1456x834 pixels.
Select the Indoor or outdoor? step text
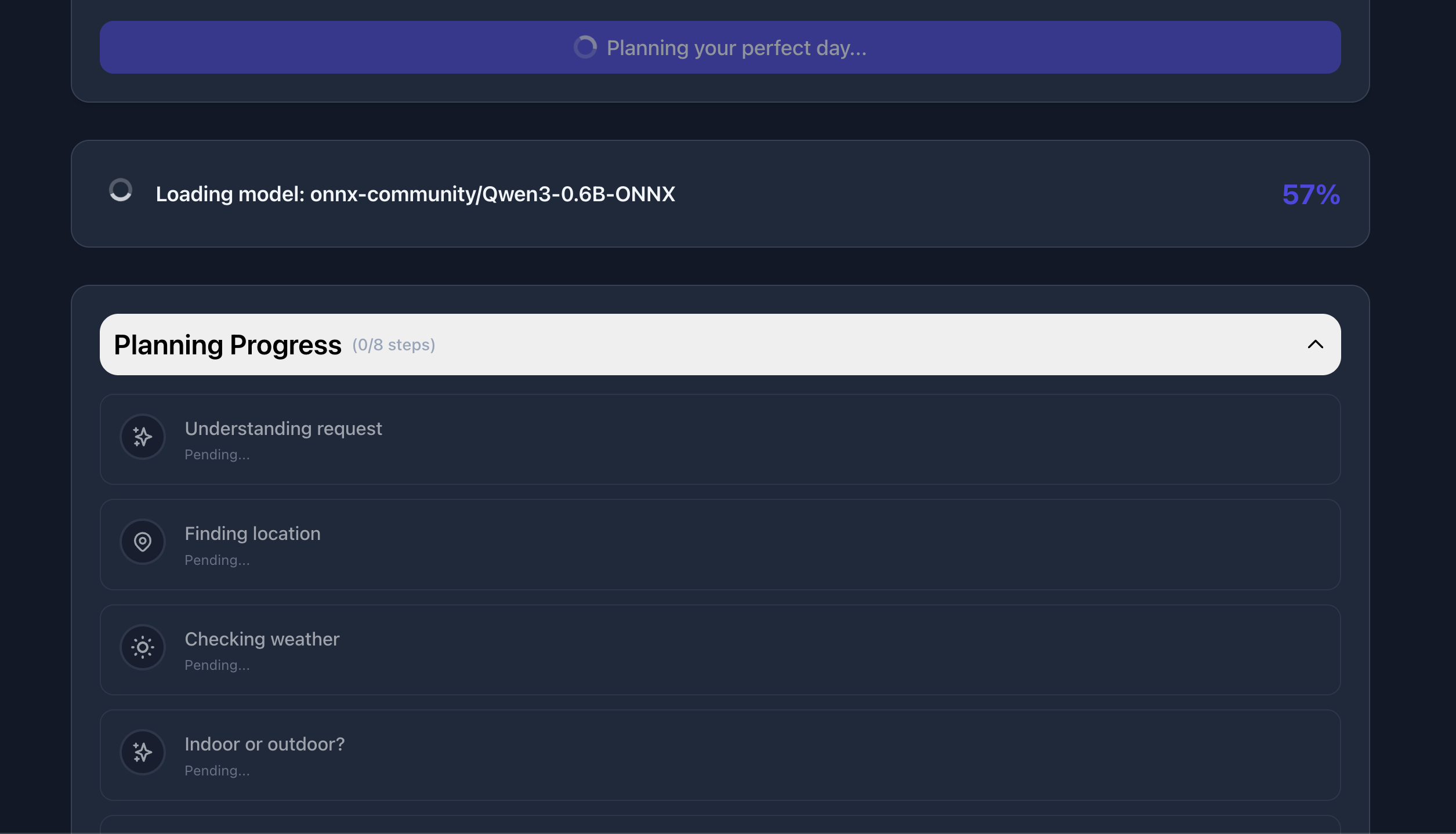pos(265,744)
